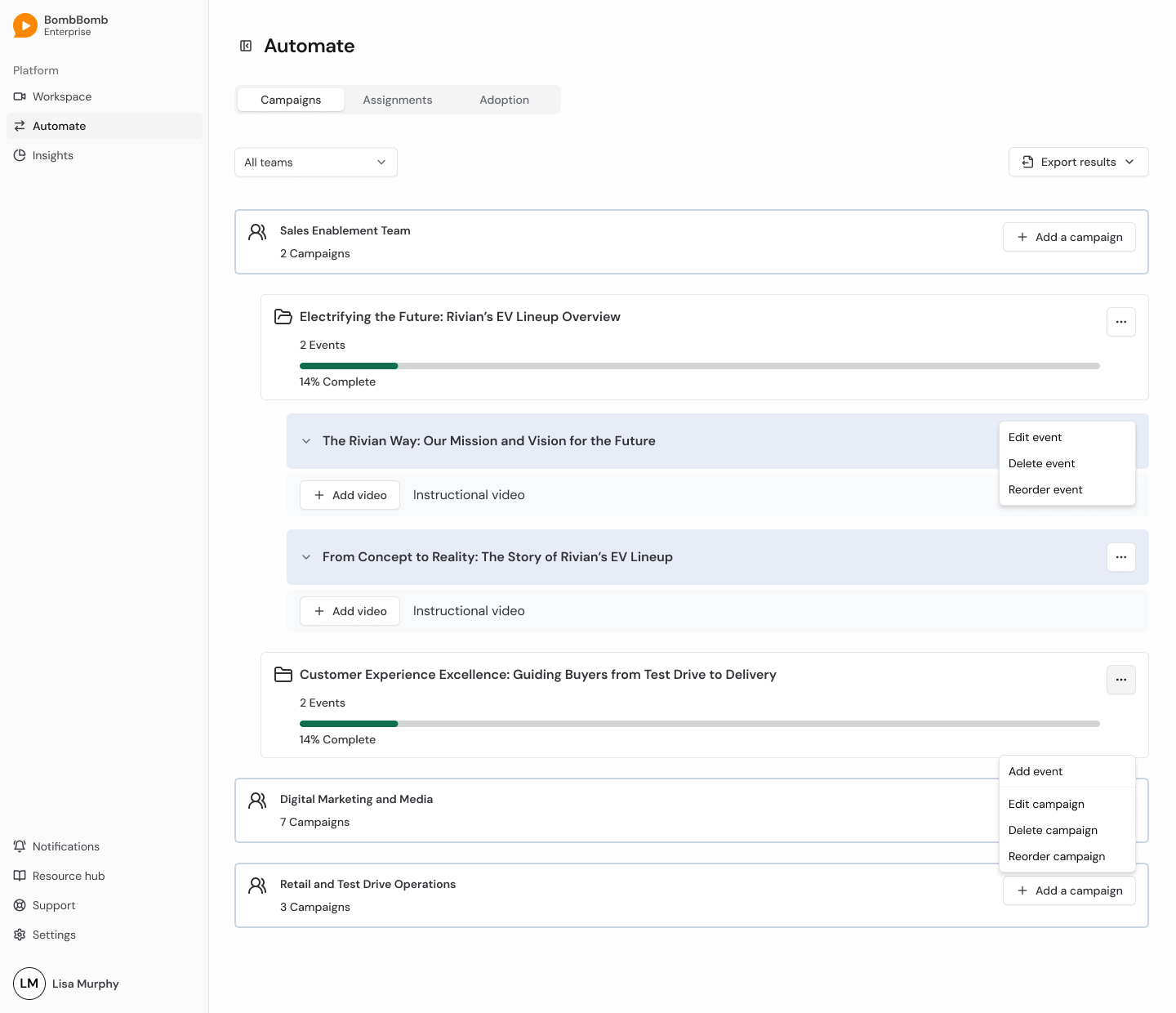Switch to the Assignments tab

tap(398, 100)
